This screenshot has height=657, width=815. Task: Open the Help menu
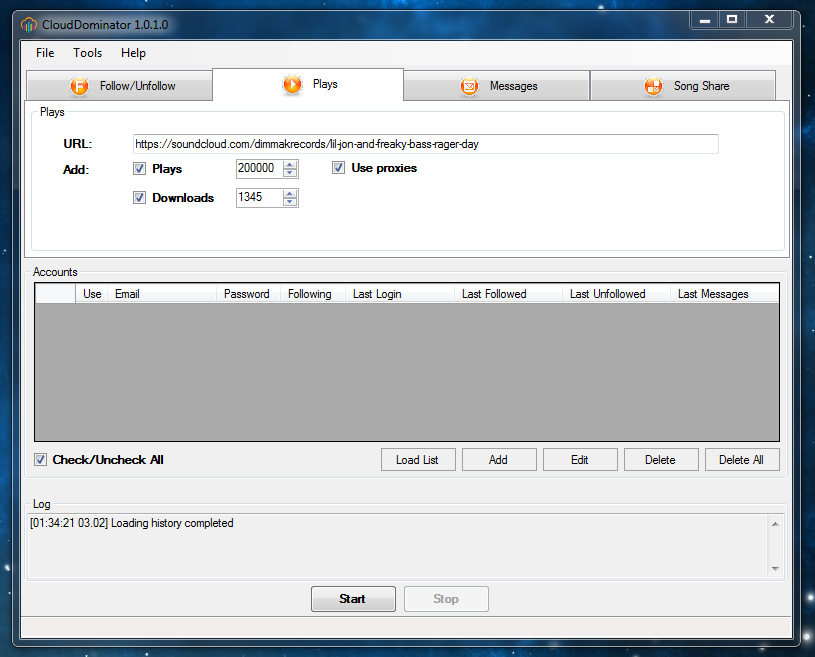click(x=133, y=53)
